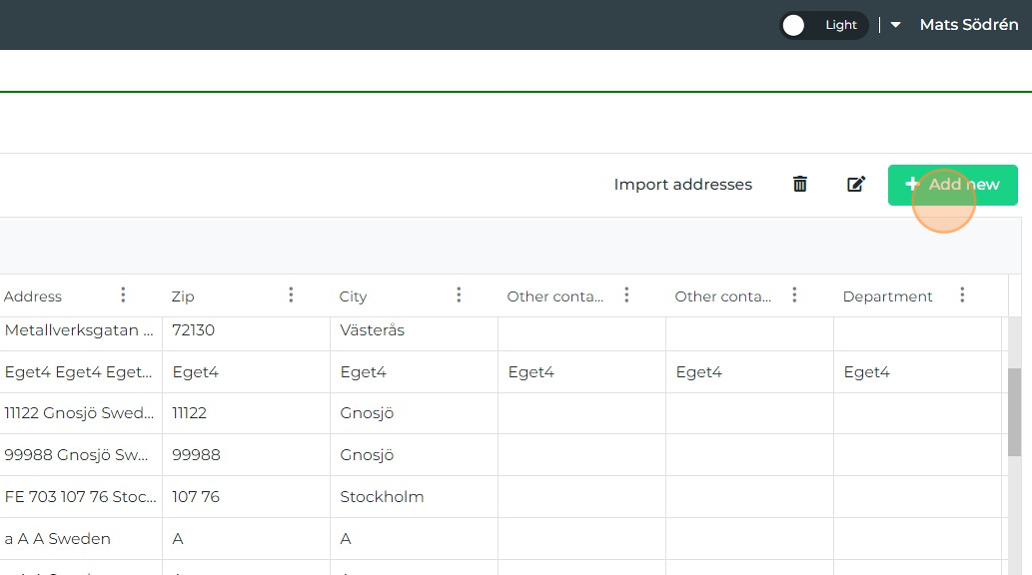
Task: Click Import addresses link
Action: [x=682, y=184]
